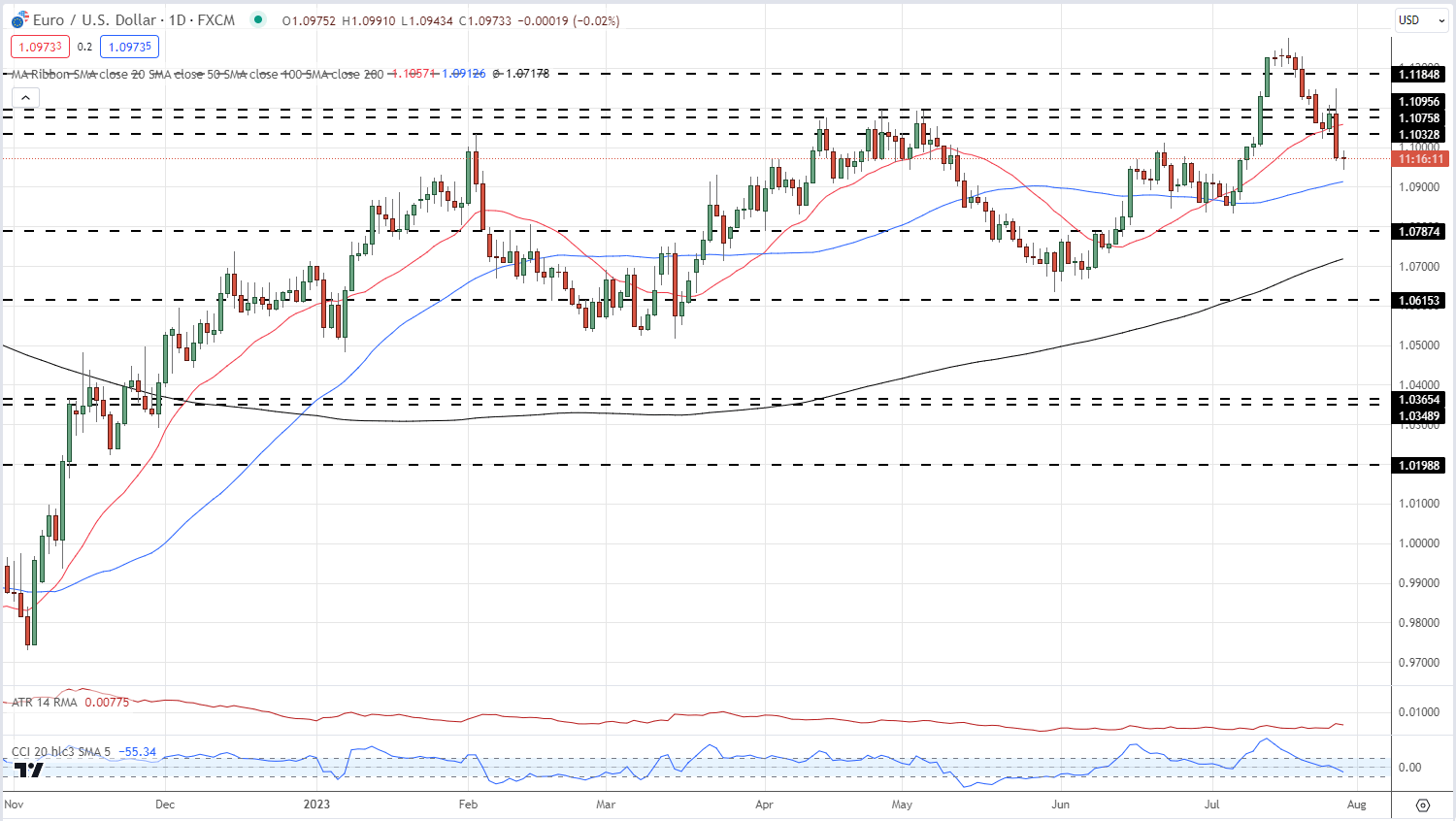Click the Apr label on time axis
Image resolution: width=1456 pixels, height=821 pixels.
(x=764, y=805)
